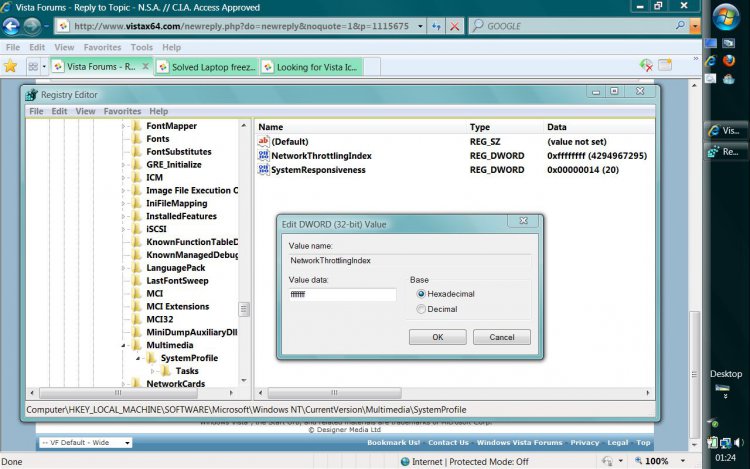Screen dimensions: 750x469
Task: Select the NetworkCards key in the tree
Action: click(175, 383)
